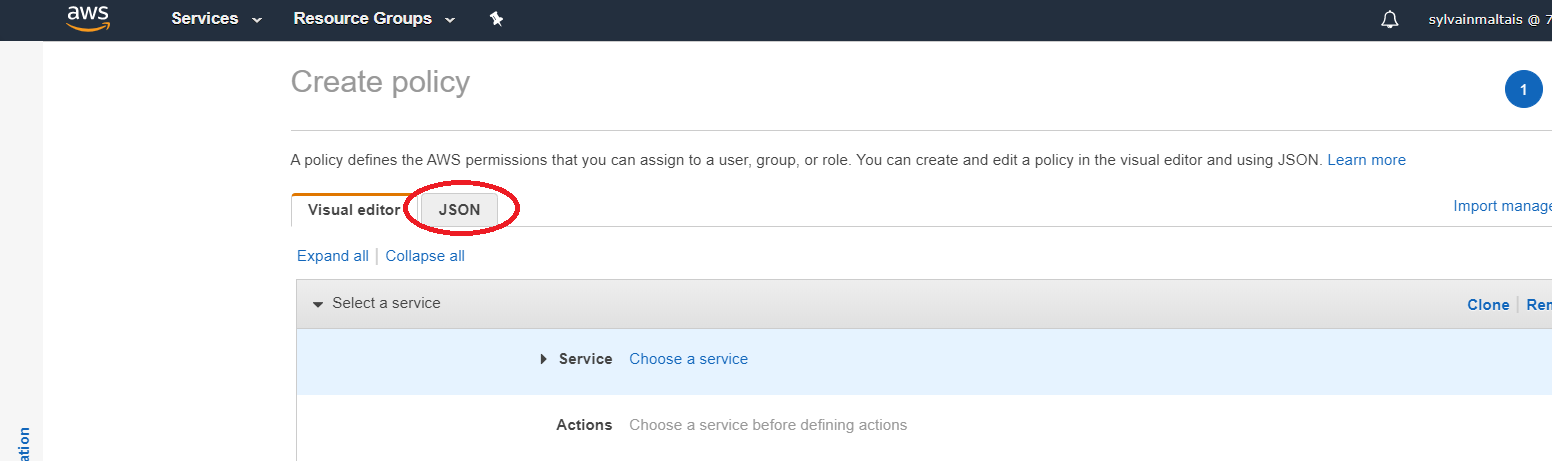Click the Import managed policy link
The height and width of the screenshot is (461, 1552).
coord(1502,206)
